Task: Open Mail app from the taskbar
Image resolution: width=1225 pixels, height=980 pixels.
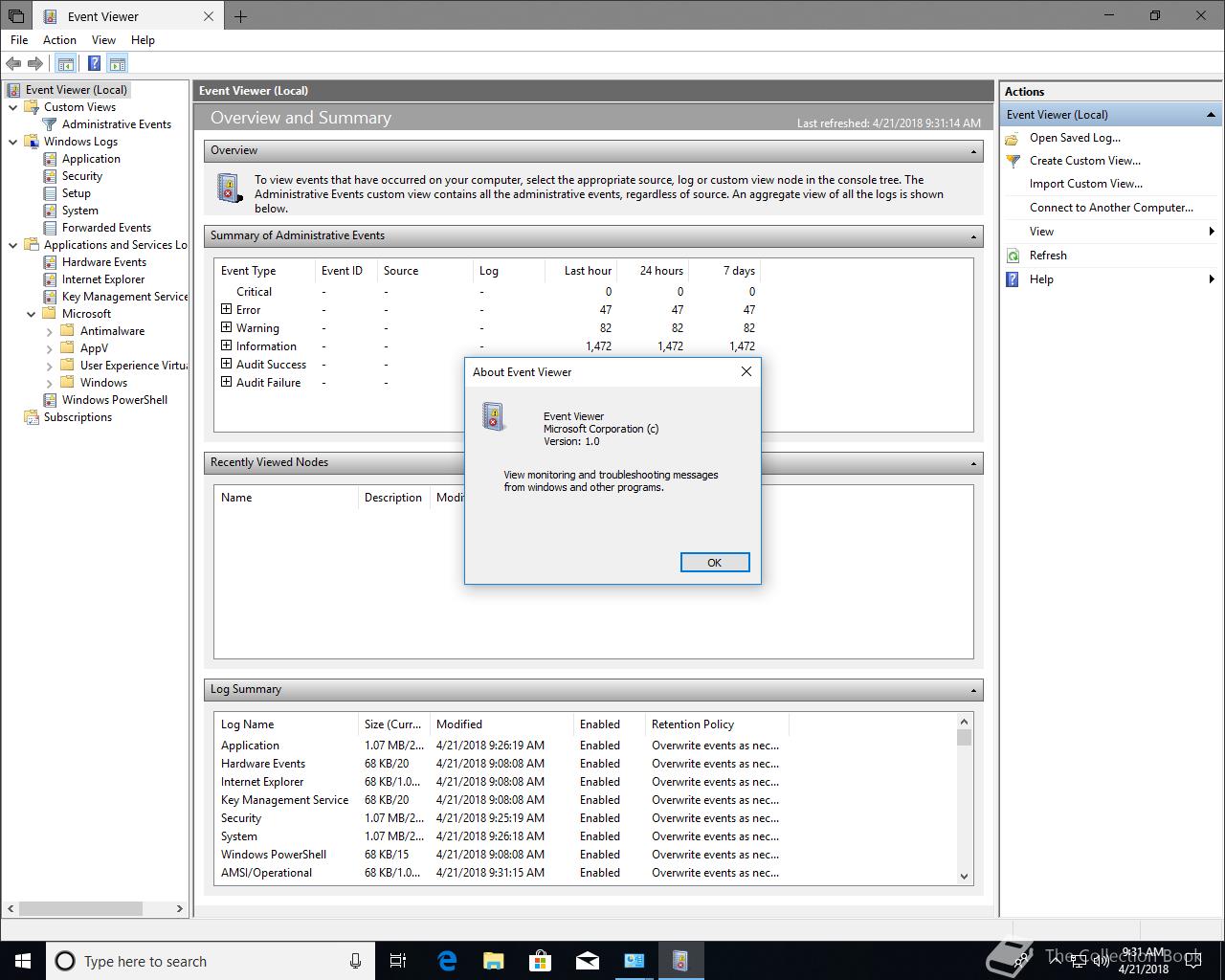Action: click(x=588, y=961)
